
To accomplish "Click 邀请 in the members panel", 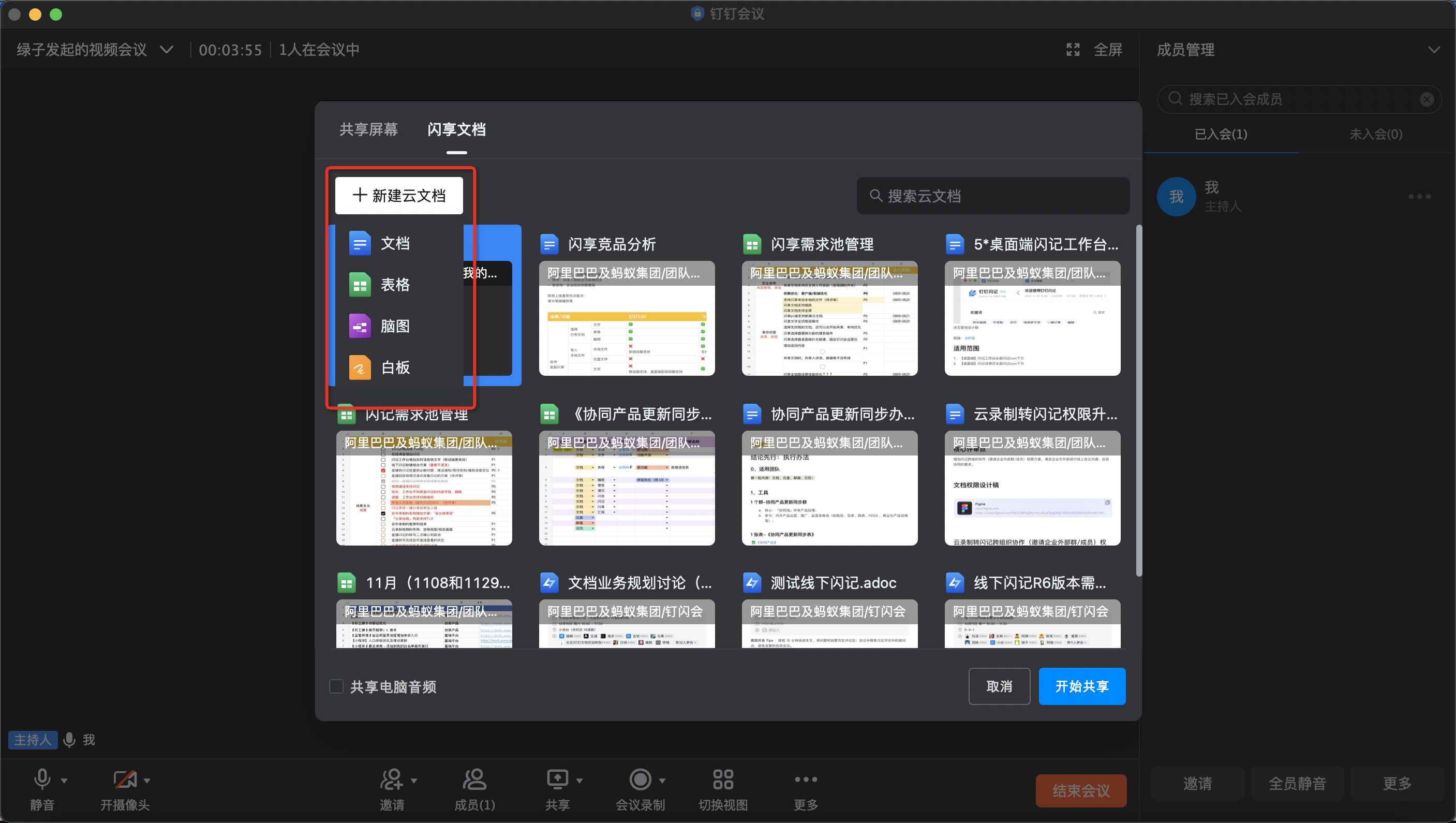I will point(1198,784).
